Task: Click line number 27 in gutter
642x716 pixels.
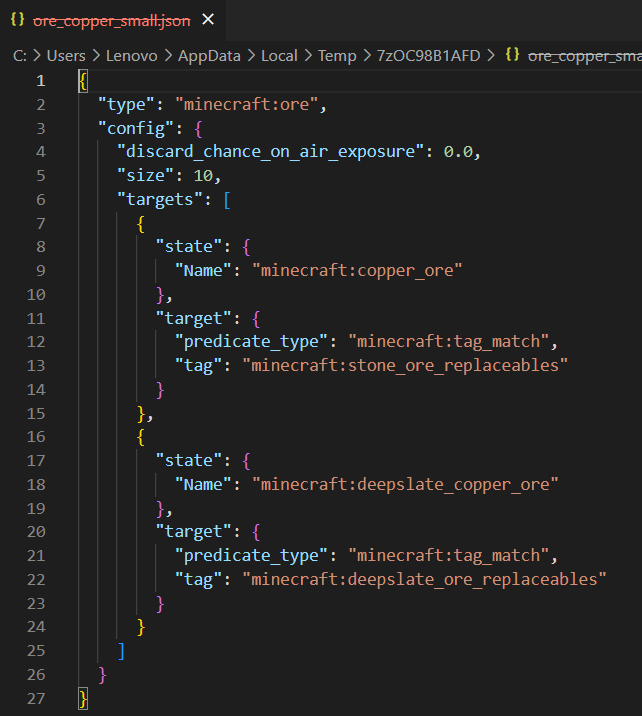Action: [36, 698]
